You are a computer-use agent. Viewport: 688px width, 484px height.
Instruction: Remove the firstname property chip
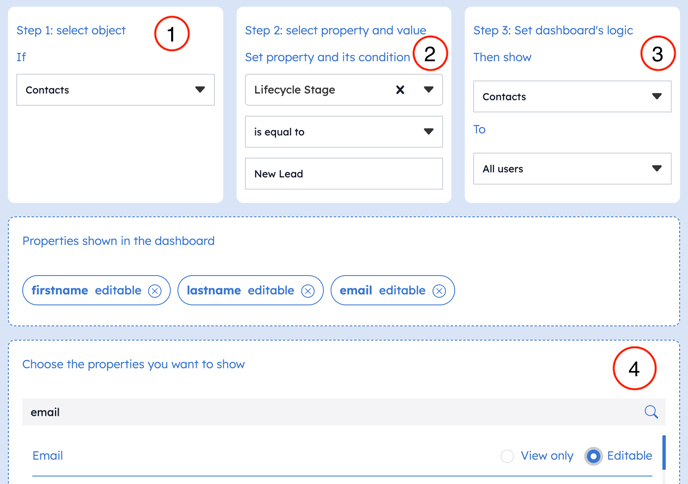point(155,291)
